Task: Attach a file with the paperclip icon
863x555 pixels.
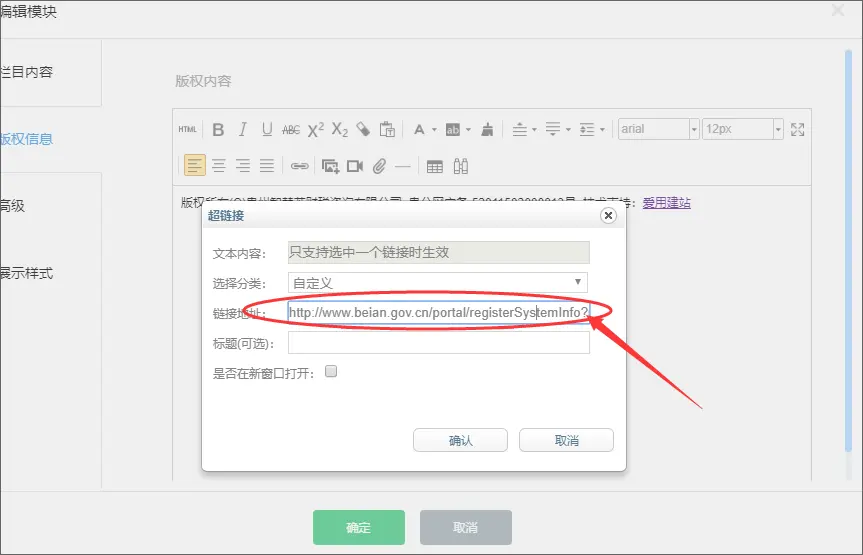Action: coord(379,166)
